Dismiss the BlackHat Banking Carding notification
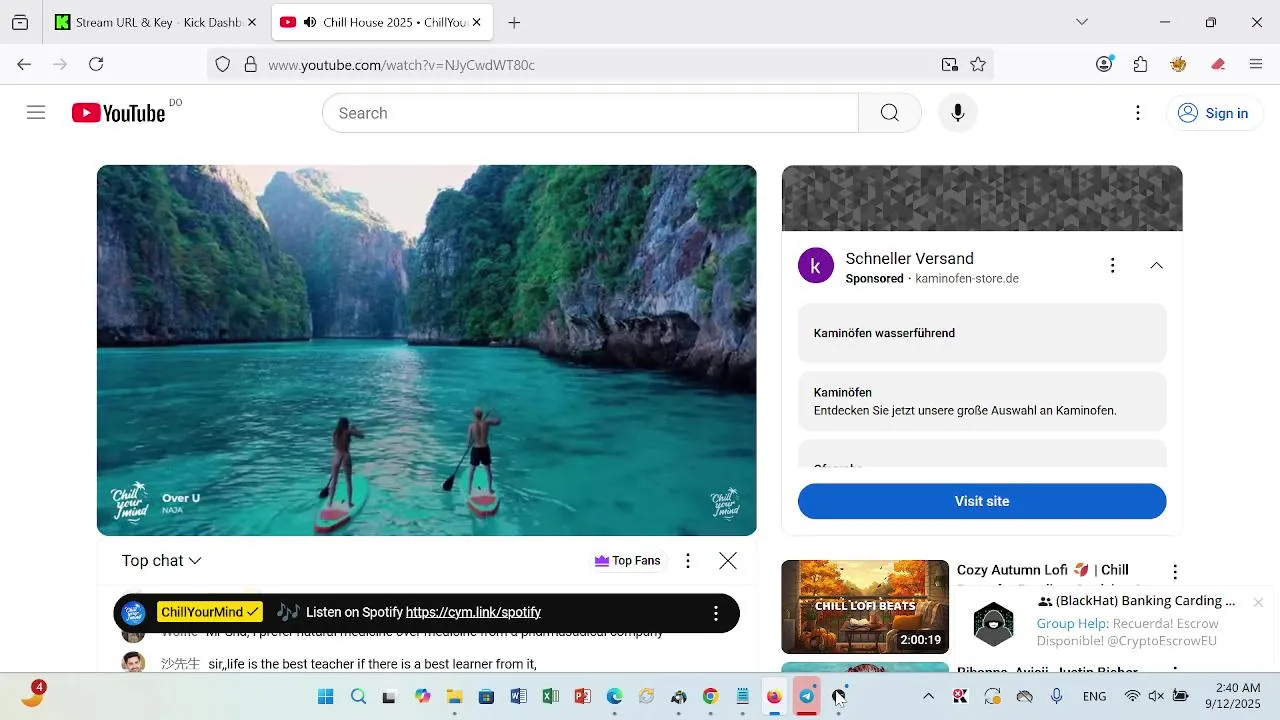Image resolution: width=1280 pixels, height=720 pixels. tap(1258, 602)
